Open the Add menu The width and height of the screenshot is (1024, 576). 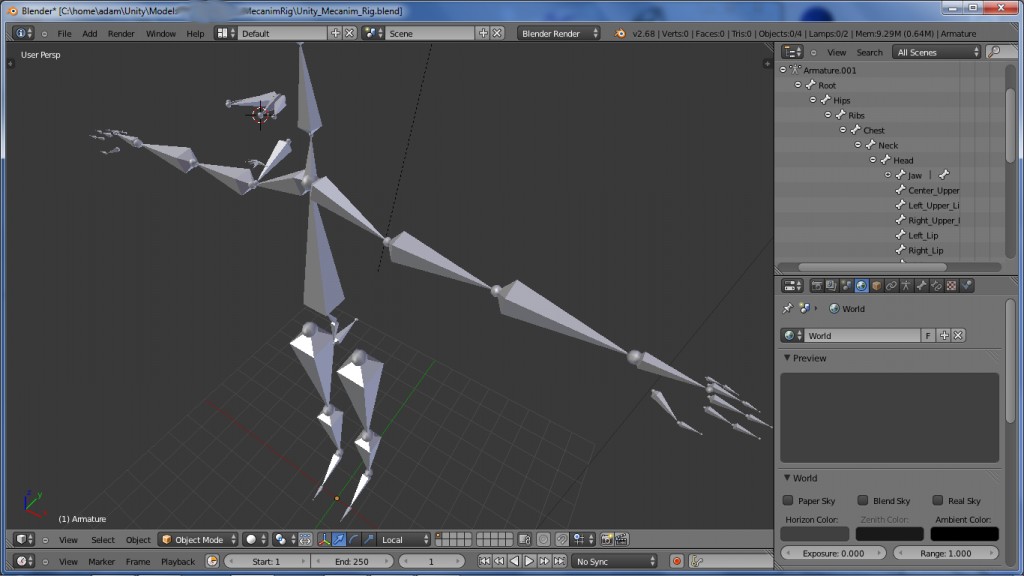pyautogui.click(x=89, y=33)
